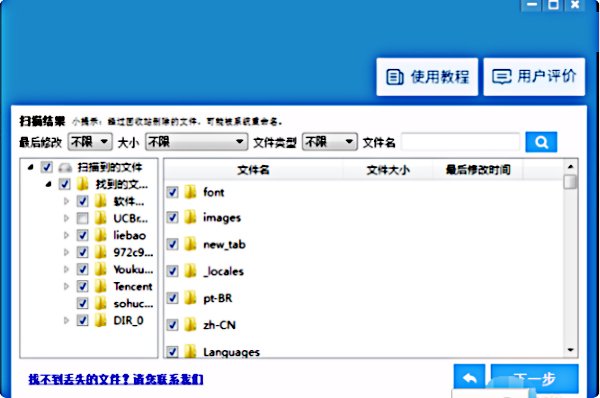Open the 使用教程 tutorial button
The width and height of the screenshot is (600, 398).
coord(427,77)
